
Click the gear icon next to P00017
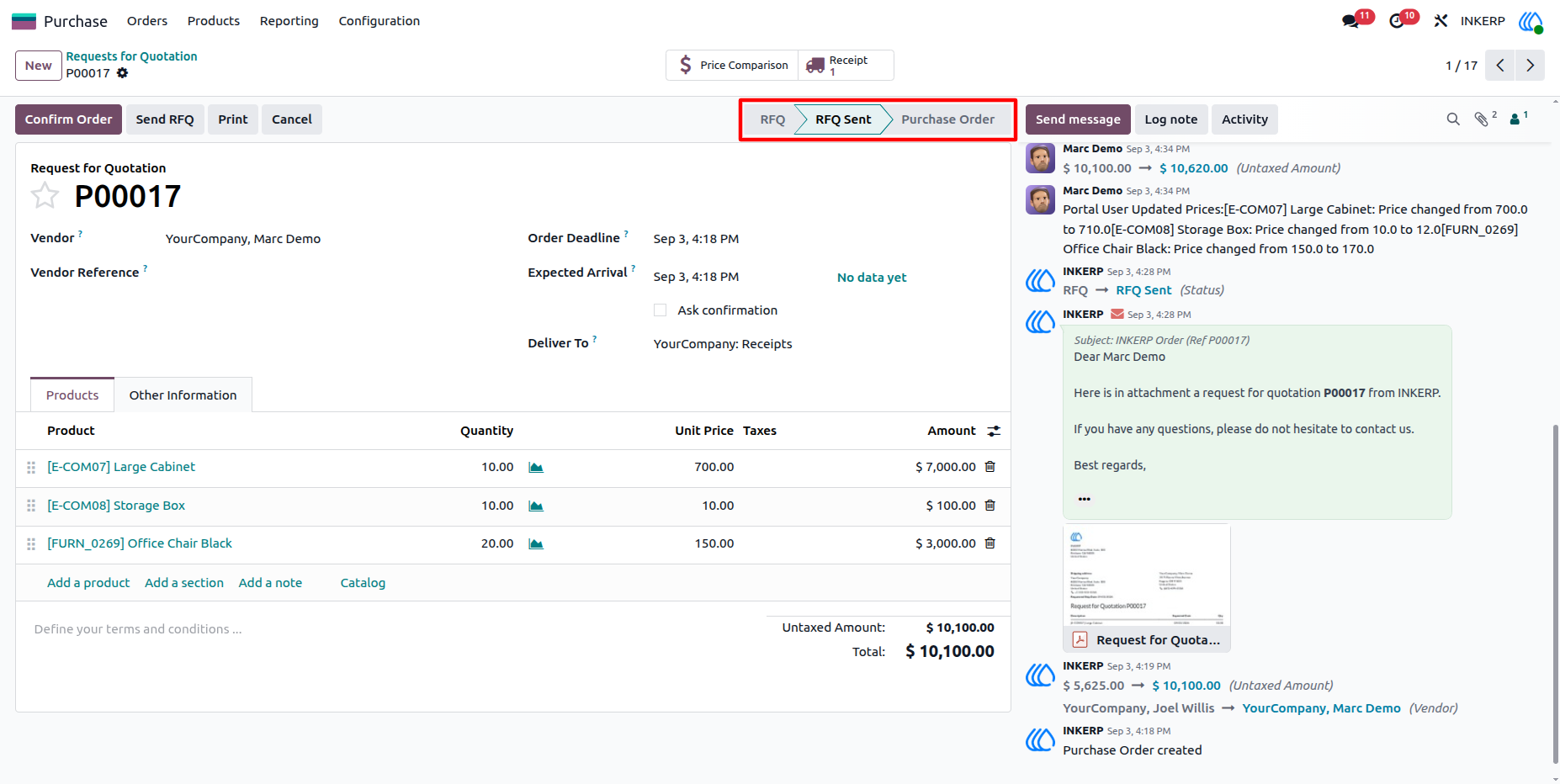[123, 73]
